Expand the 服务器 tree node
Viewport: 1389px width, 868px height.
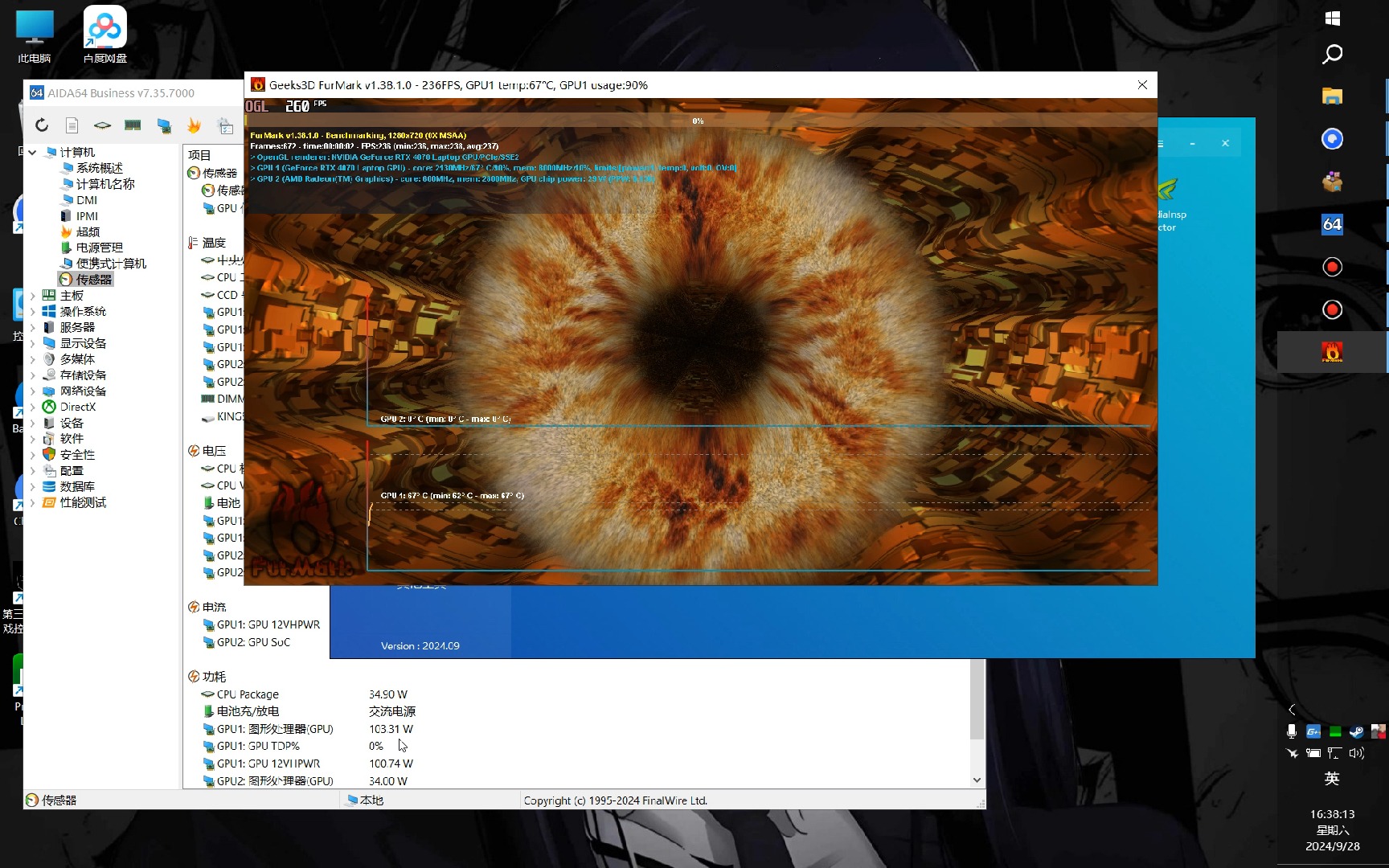[x=32, y=328]
